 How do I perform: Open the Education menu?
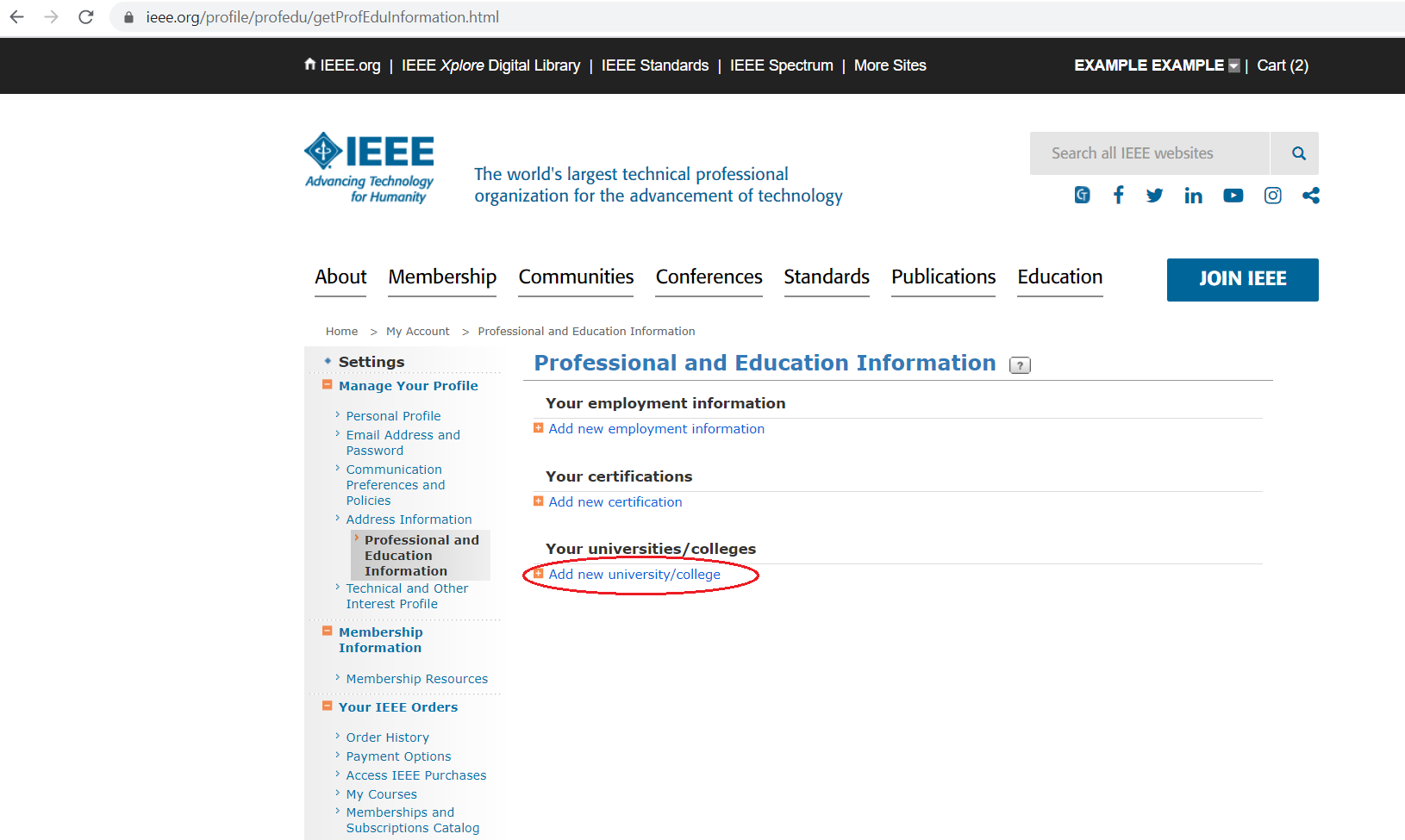1060,277
